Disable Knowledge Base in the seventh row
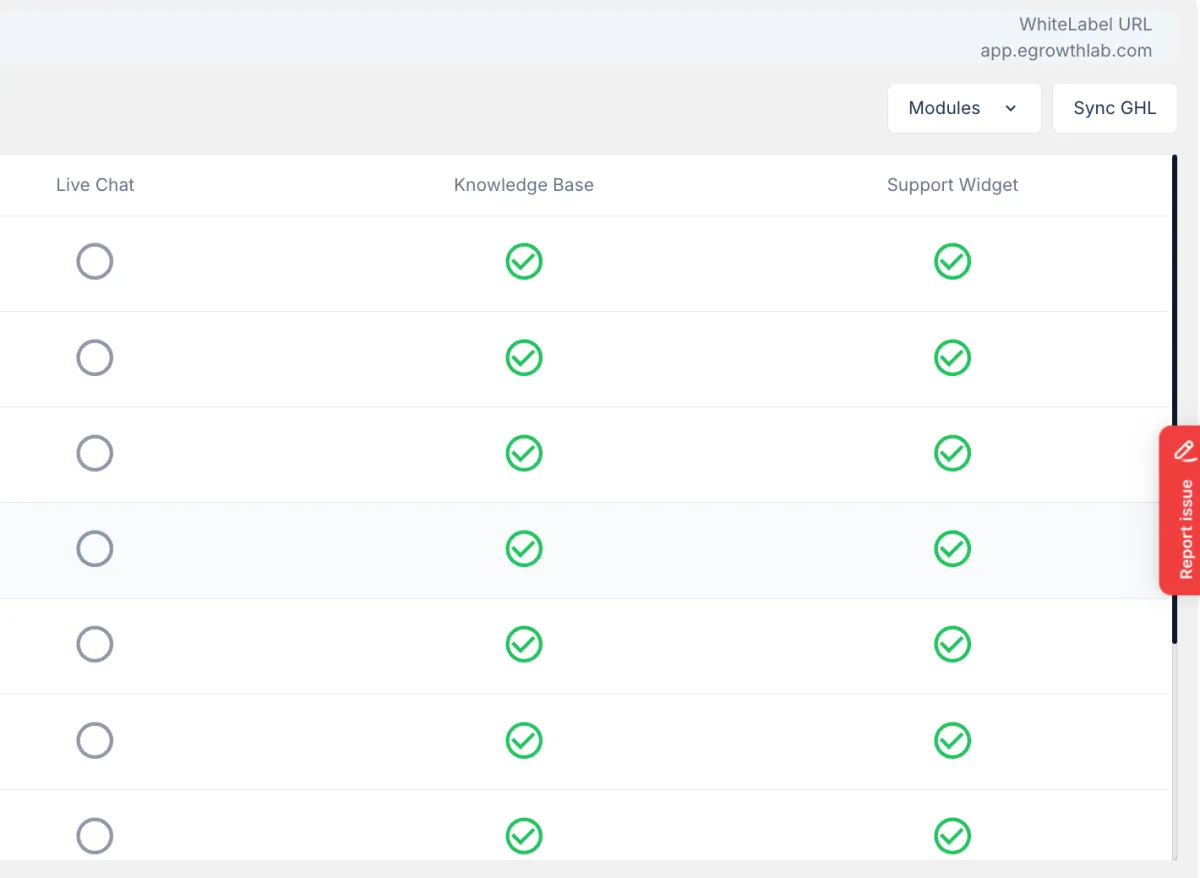The image size is (1200, 878). coord(524,836)
